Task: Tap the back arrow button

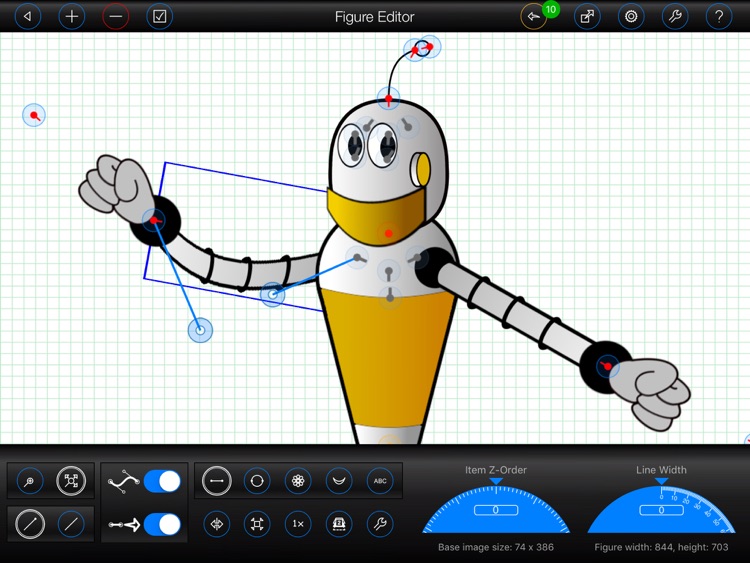Action: pyautogui.click(x=28, y=17)
